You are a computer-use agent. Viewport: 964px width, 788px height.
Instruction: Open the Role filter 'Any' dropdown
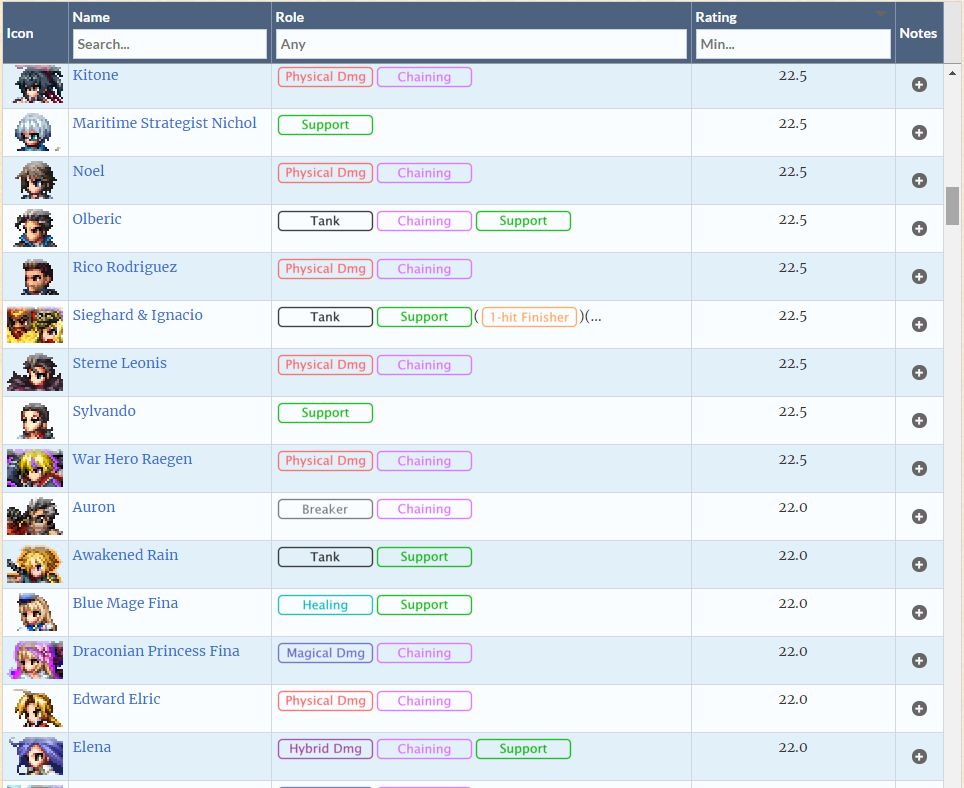coord(481,44)
